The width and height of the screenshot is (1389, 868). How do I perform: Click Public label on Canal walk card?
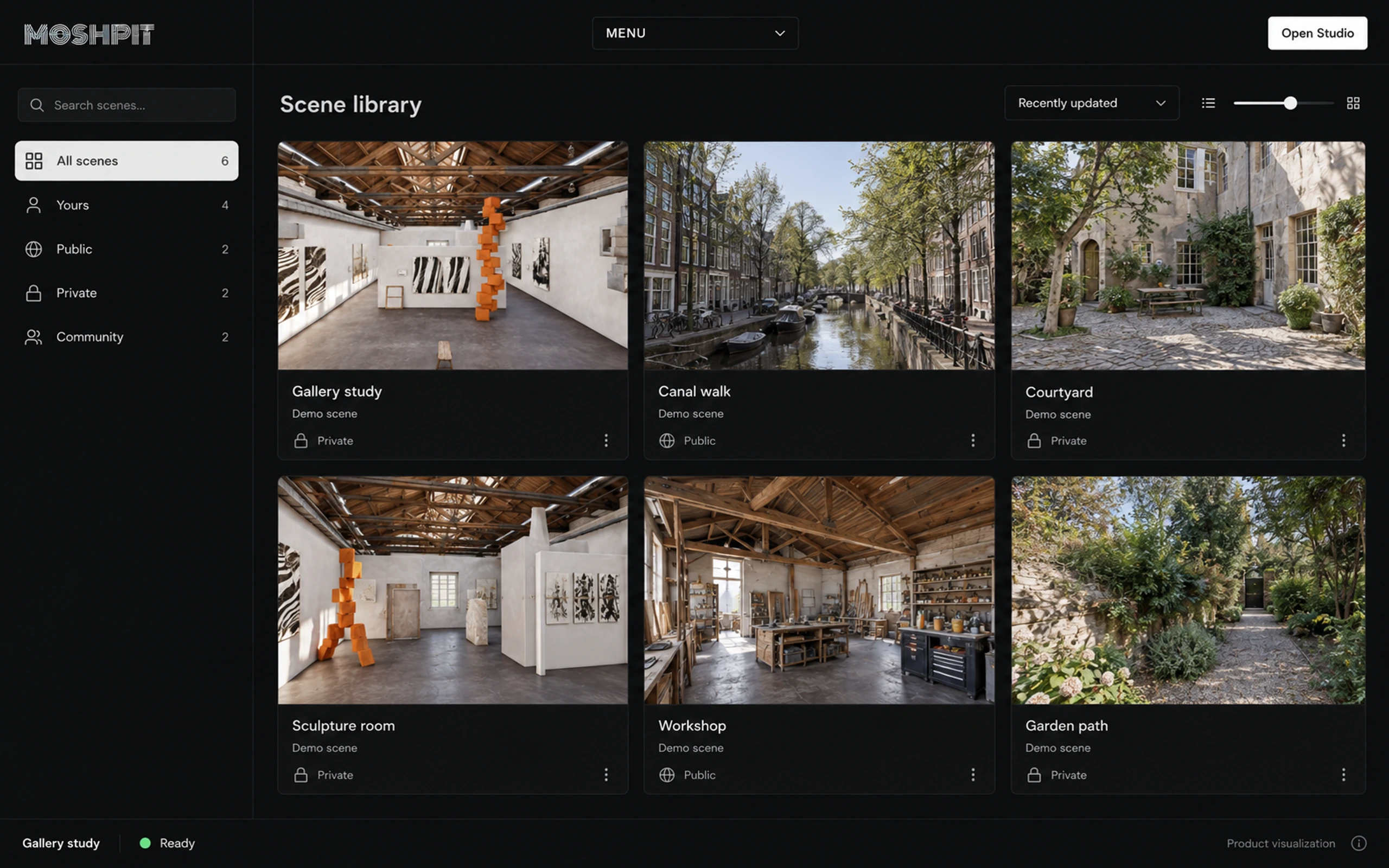699,441
